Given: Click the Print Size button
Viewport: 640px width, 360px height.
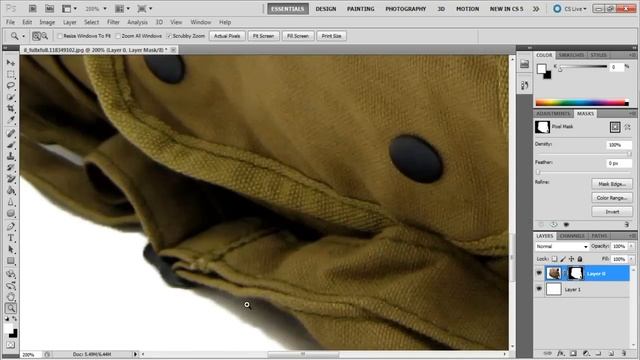Looking at the screenshot, I should (x=331, y=36).
